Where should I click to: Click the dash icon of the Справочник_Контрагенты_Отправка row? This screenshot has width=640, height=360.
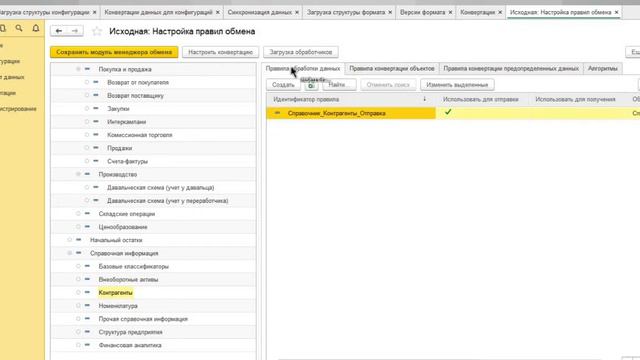278,113
